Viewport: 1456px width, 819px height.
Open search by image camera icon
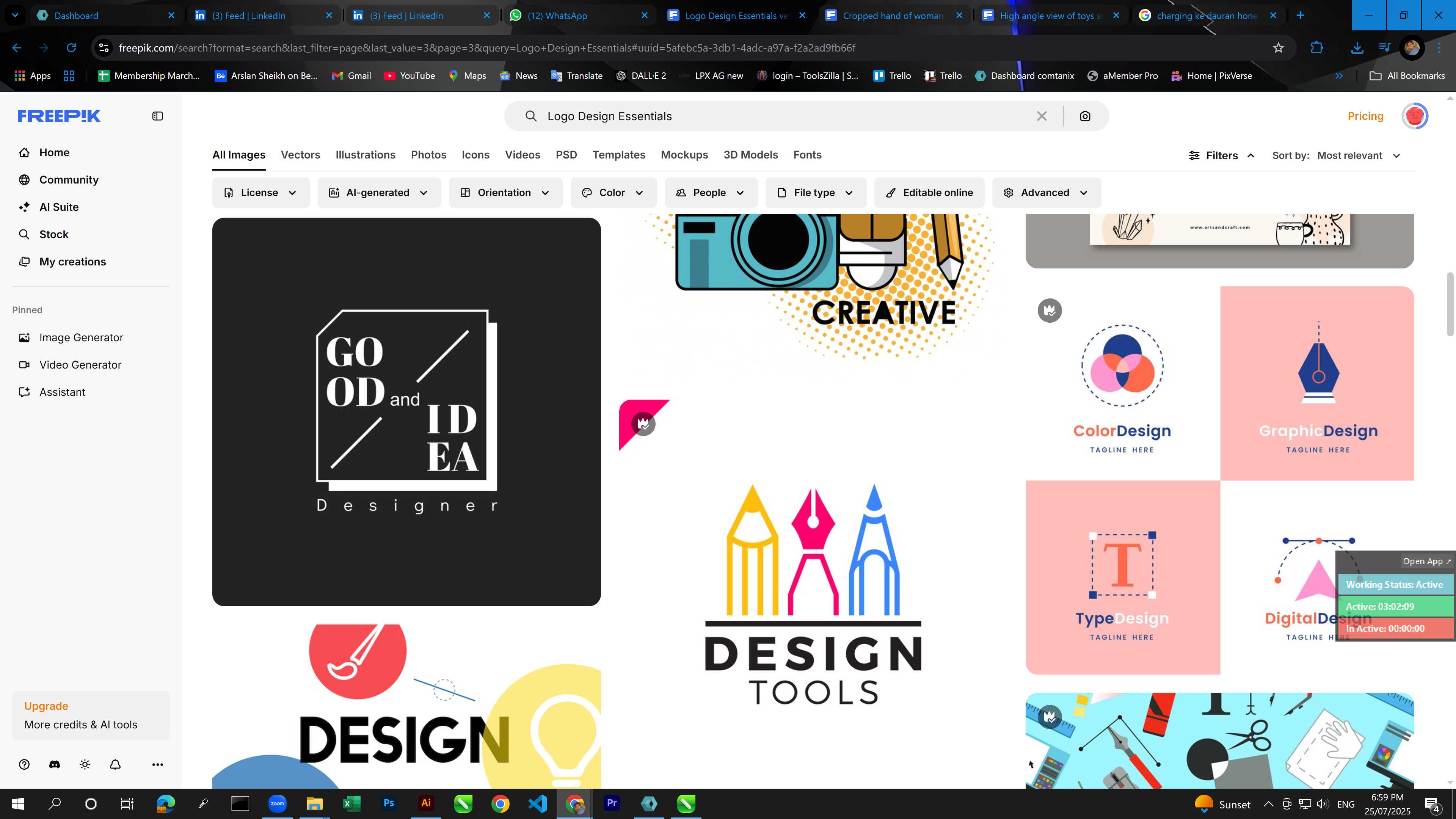(1085, 116)
